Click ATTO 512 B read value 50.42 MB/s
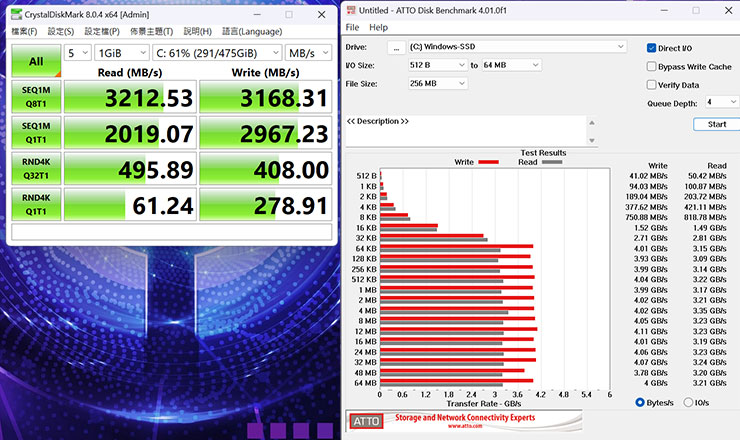Screen dimensions: 740x440 pyautogui.click(x=707, y=176)
